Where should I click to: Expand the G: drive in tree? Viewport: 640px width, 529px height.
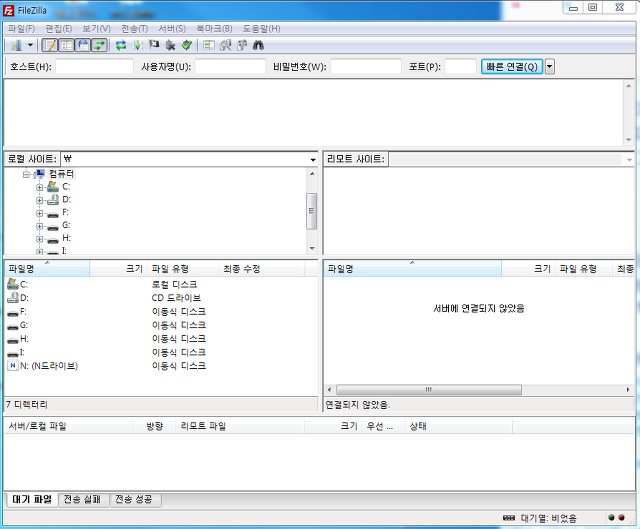39,226
